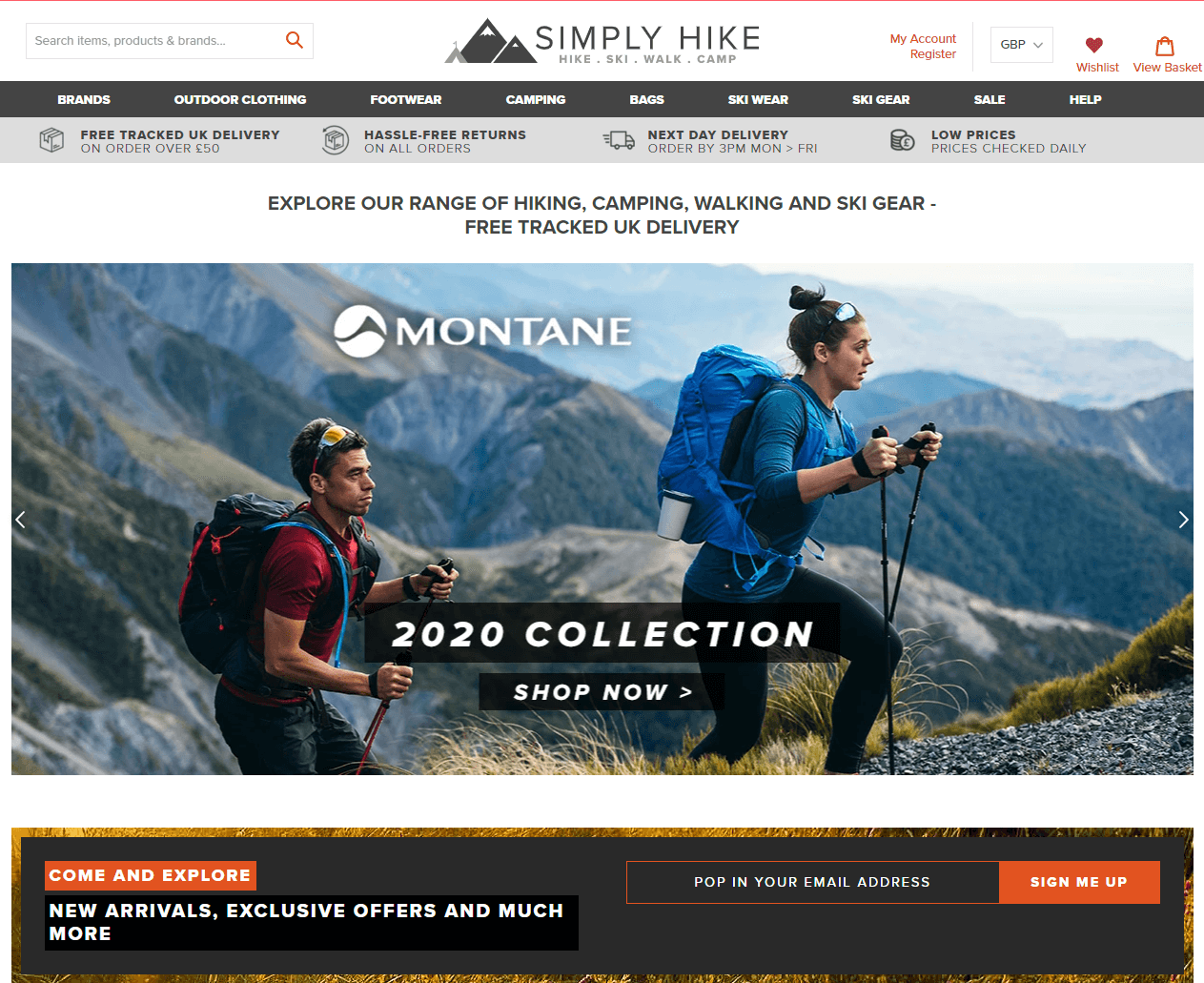
Task: Focus the email address input field
Action: pos(812,882)
